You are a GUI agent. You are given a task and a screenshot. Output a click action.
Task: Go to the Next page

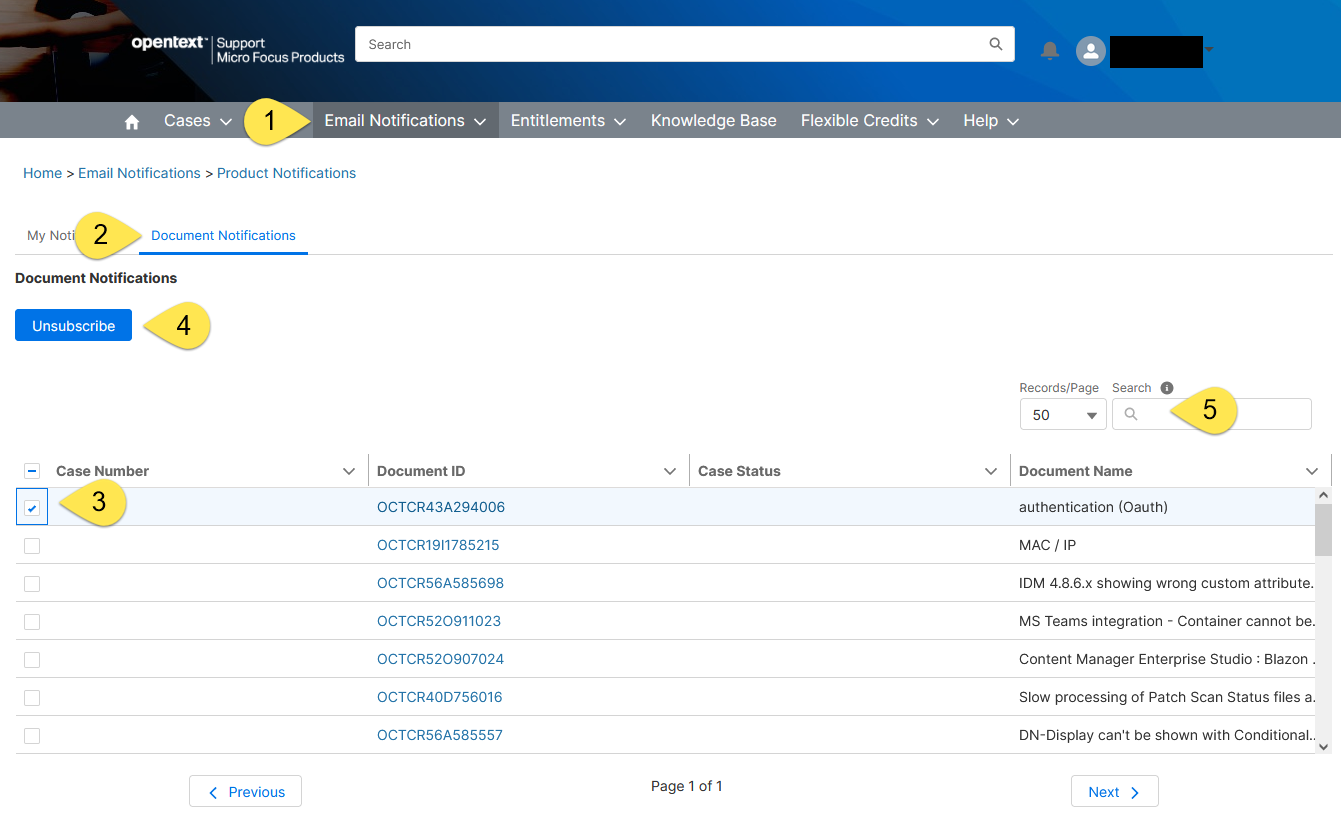(1114, 792)
